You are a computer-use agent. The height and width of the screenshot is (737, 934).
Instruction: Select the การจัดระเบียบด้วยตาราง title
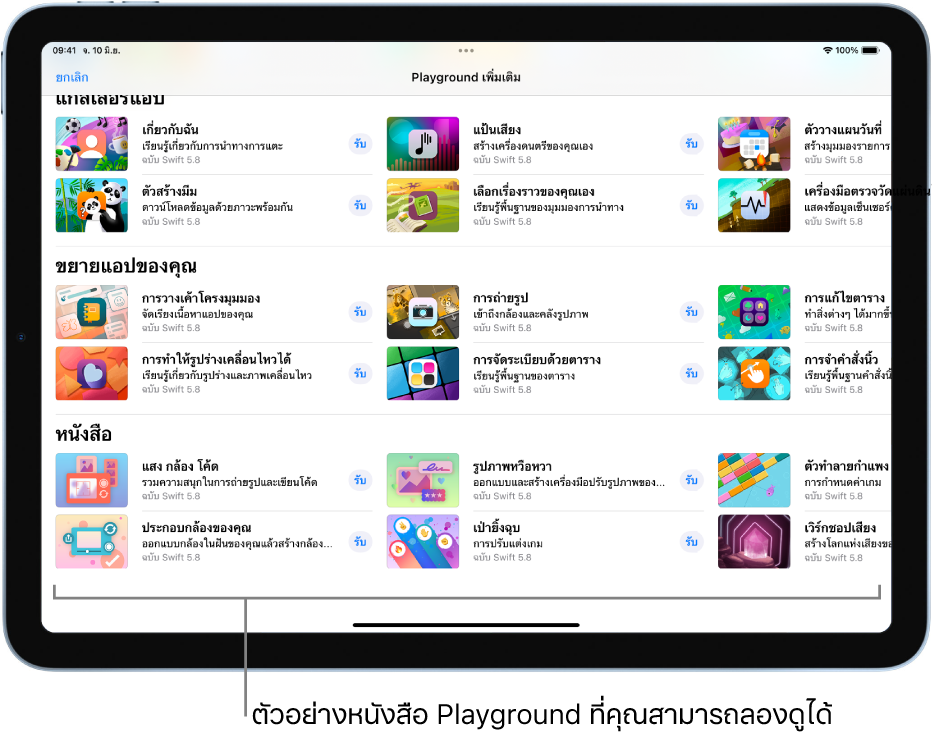tap(537, 359)
